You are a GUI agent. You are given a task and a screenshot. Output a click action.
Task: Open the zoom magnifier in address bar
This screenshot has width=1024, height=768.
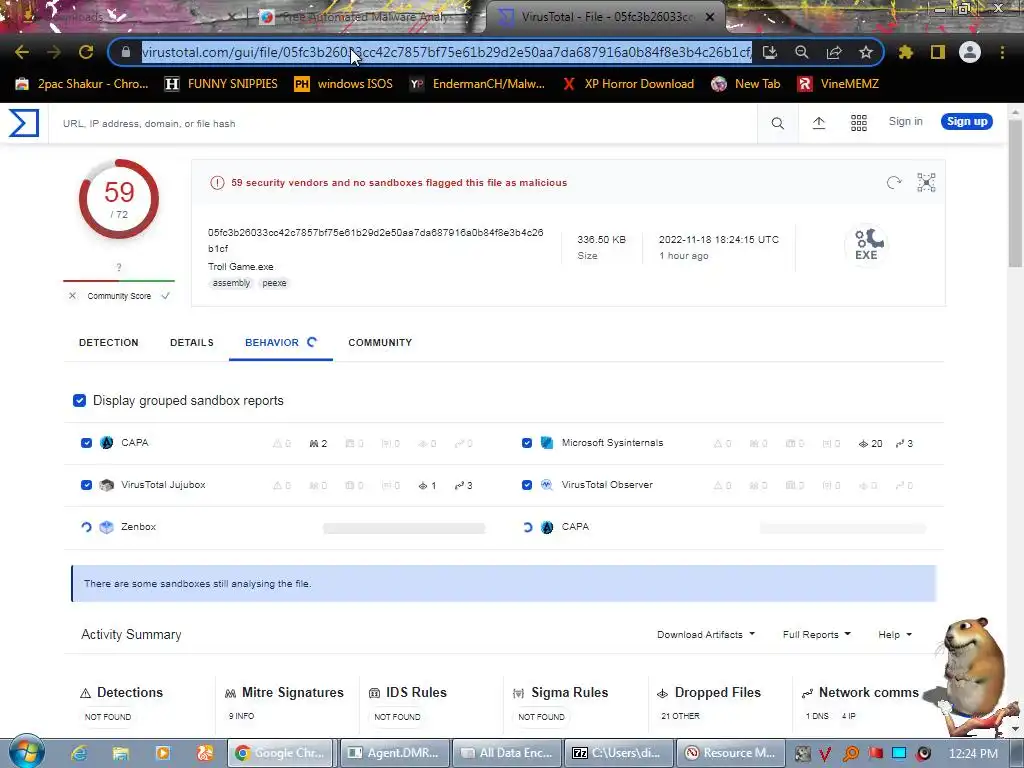801,52
